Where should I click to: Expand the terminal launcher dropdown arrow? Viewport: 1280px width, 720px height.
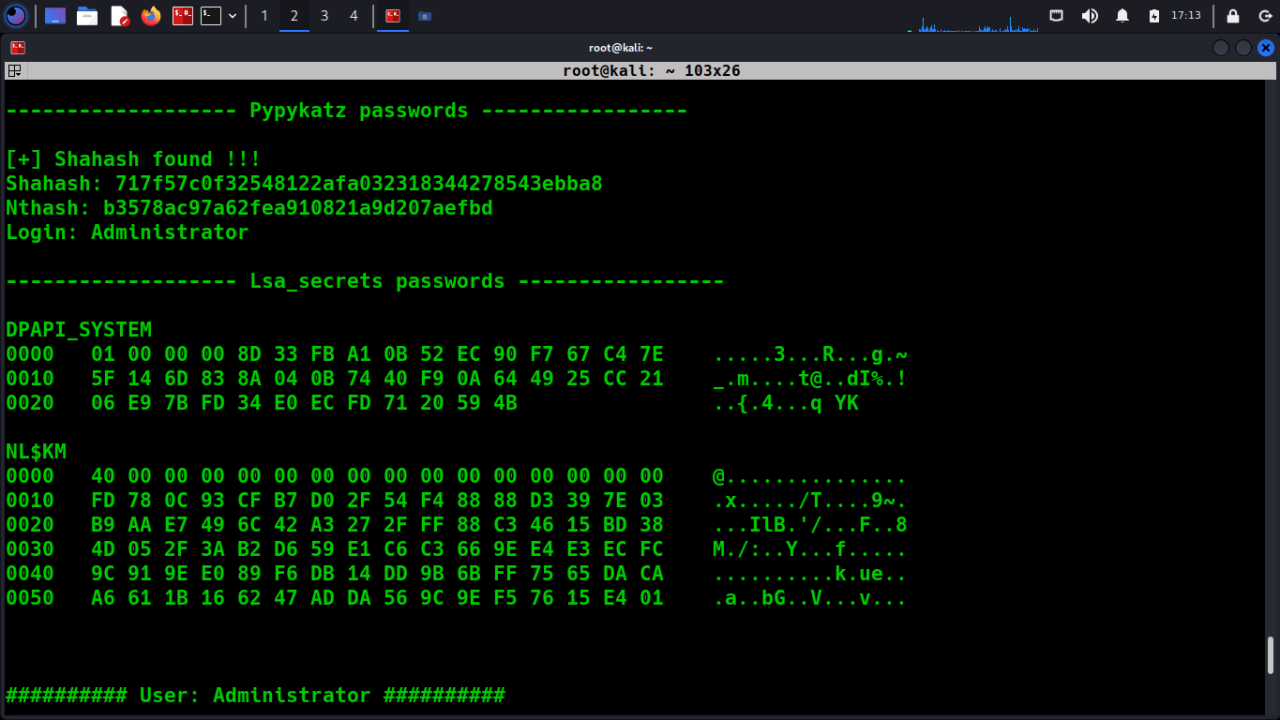coord(233,15)
